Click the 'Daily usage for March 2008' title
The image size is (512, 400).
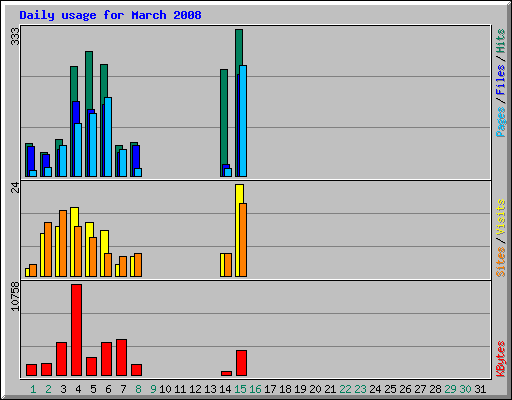(110, 15)
